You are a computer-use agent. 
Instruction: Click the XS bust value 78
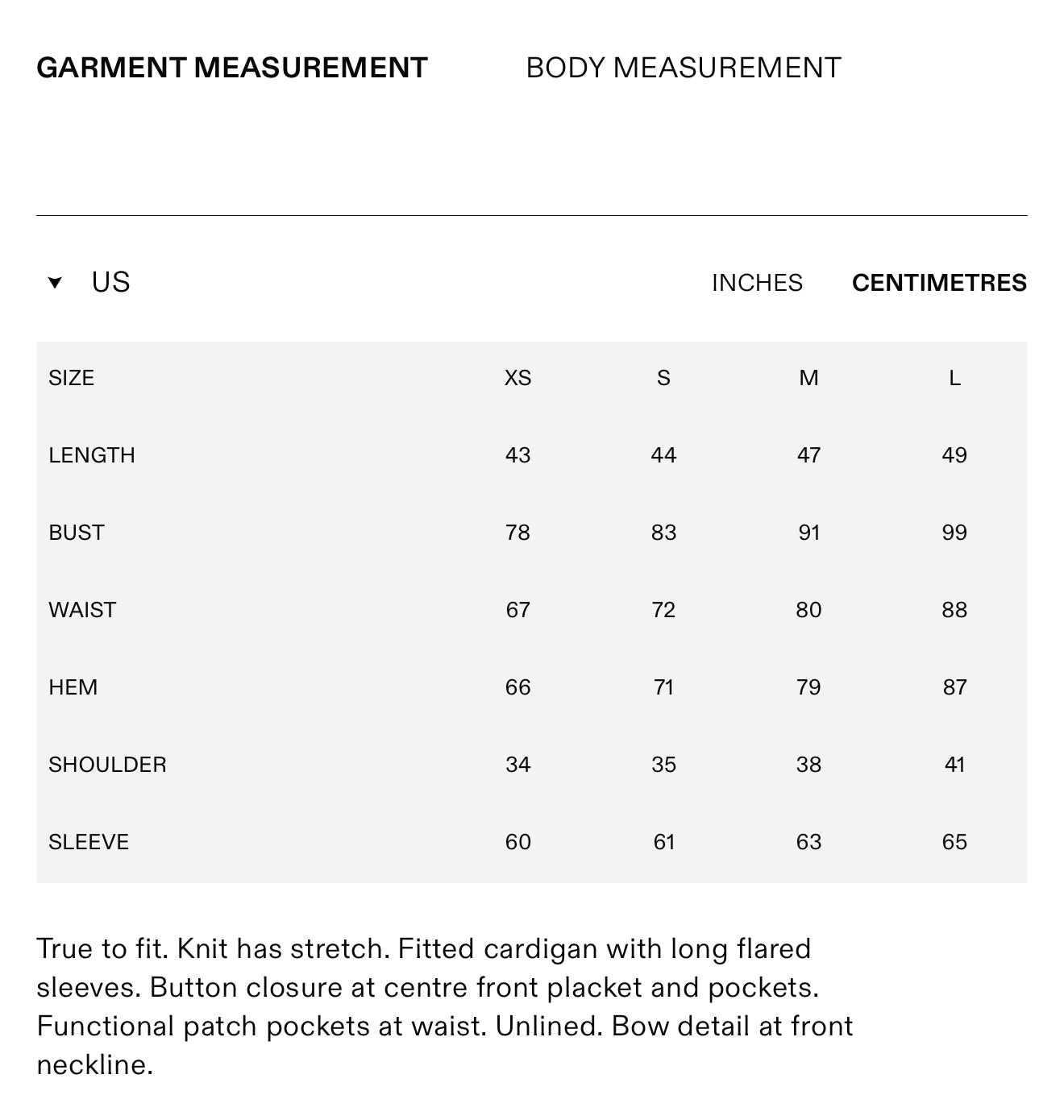pos(517,533)
